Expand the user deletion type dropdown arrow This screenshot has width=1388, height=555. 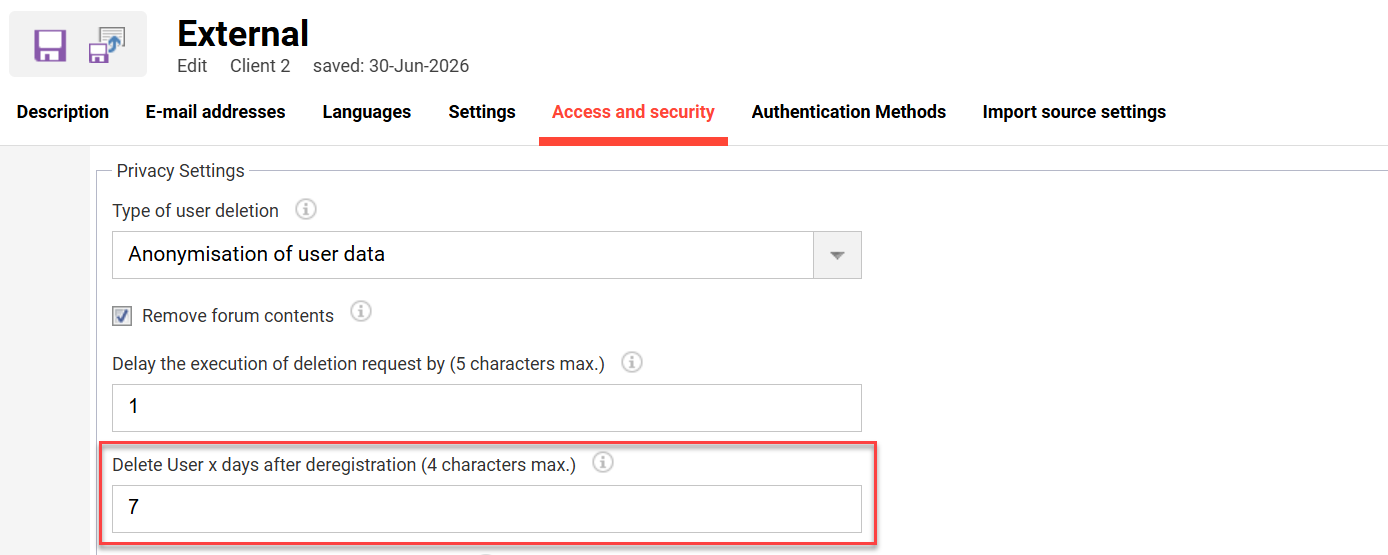click(x=837, y=255)
